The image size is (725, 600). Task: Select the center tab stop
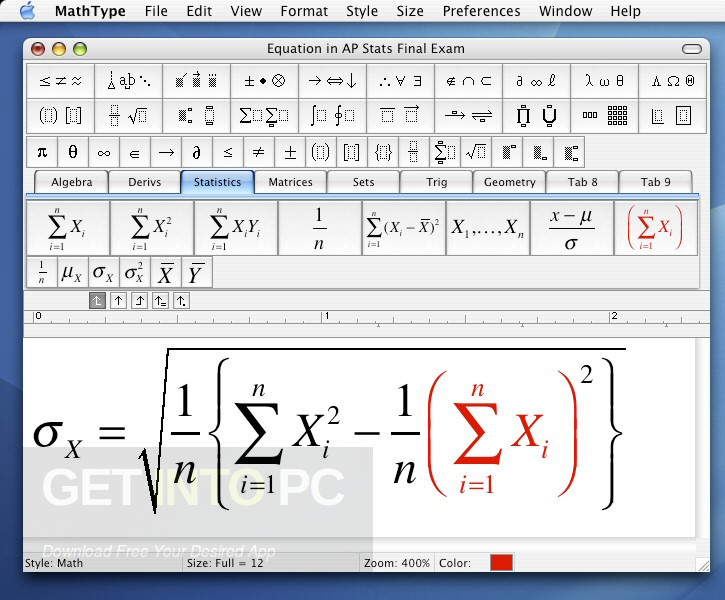pos(118,301)
